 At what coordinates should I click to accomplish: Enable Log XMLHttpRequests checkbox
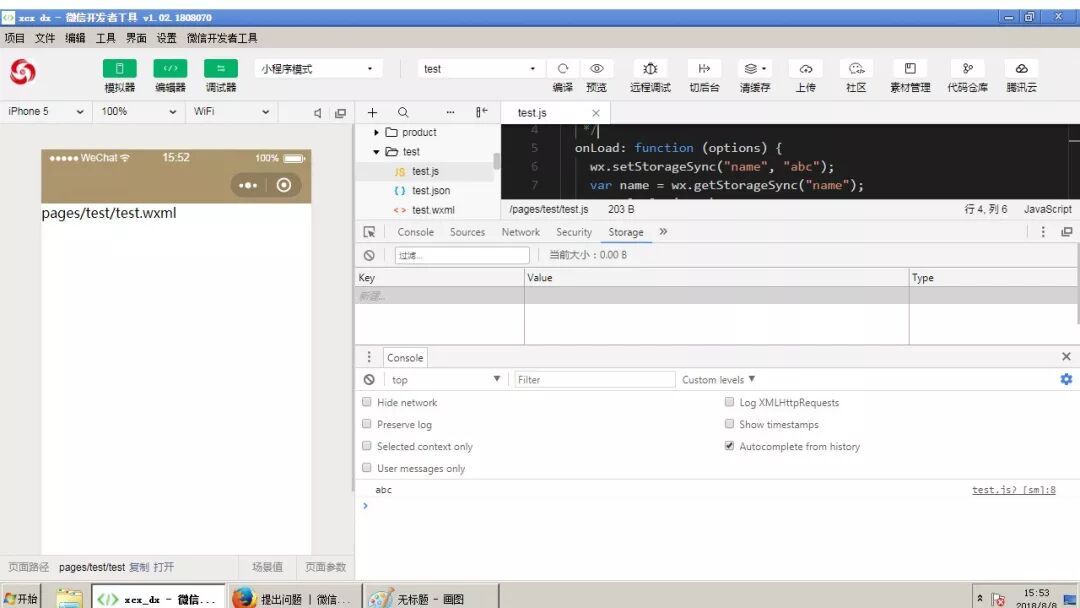tap(729, 402)
